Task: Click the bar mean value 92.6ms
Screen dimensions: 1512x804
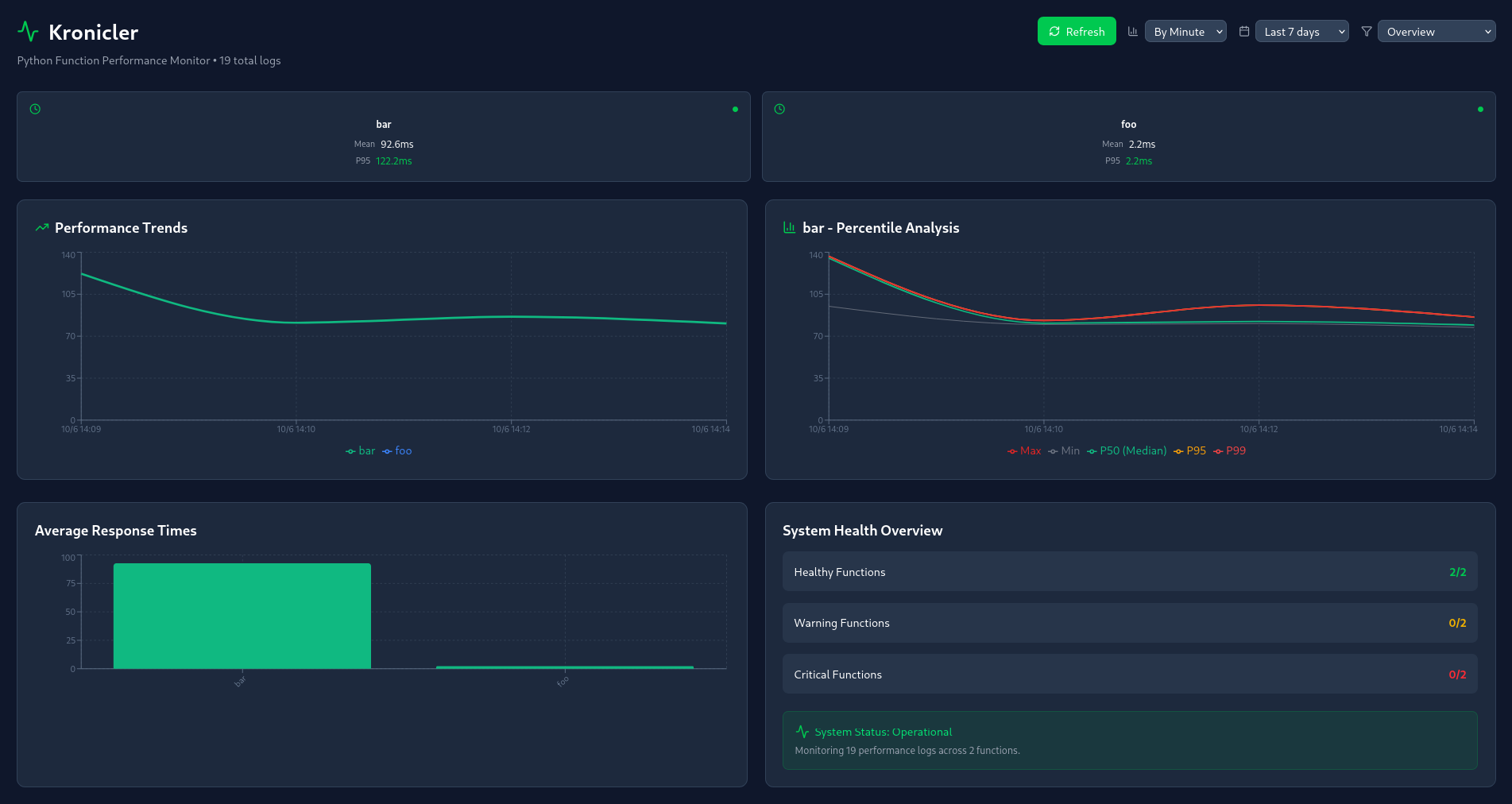Action: 397,145
